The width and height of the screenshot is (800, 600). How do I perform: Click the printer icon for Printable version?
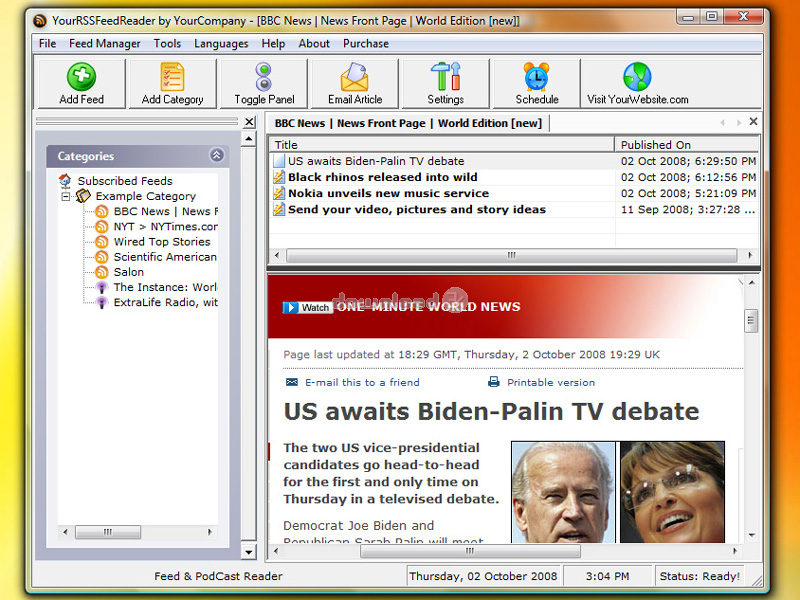493,382
